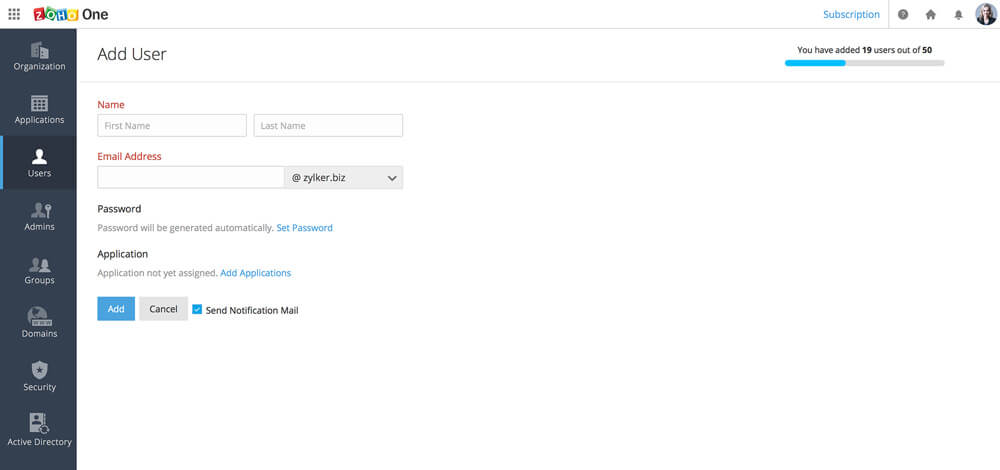Focus the First Name field
Viewport: 1000px width, 470px height.
(172, 126)
